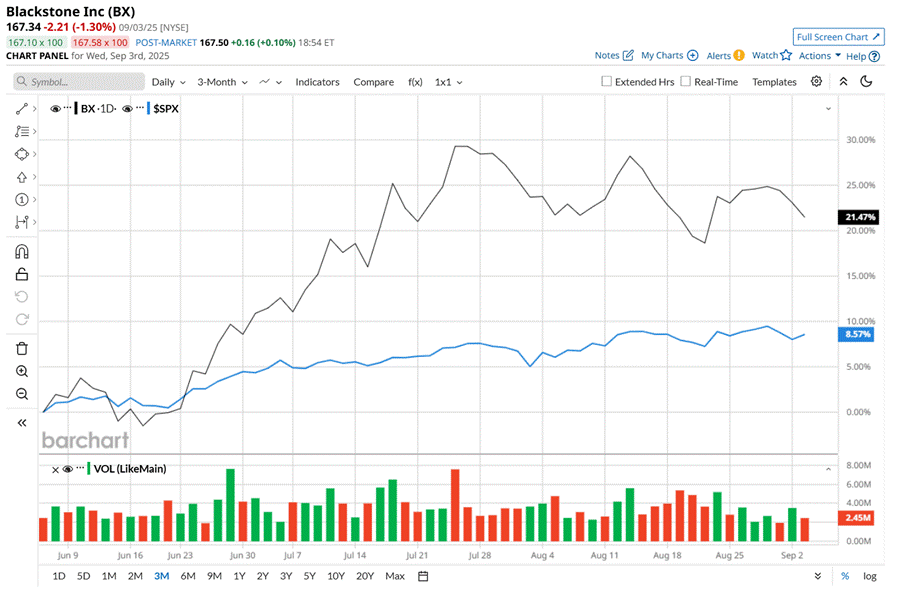
Task: Click the Alerts link
Action: [x=718, y=56]
